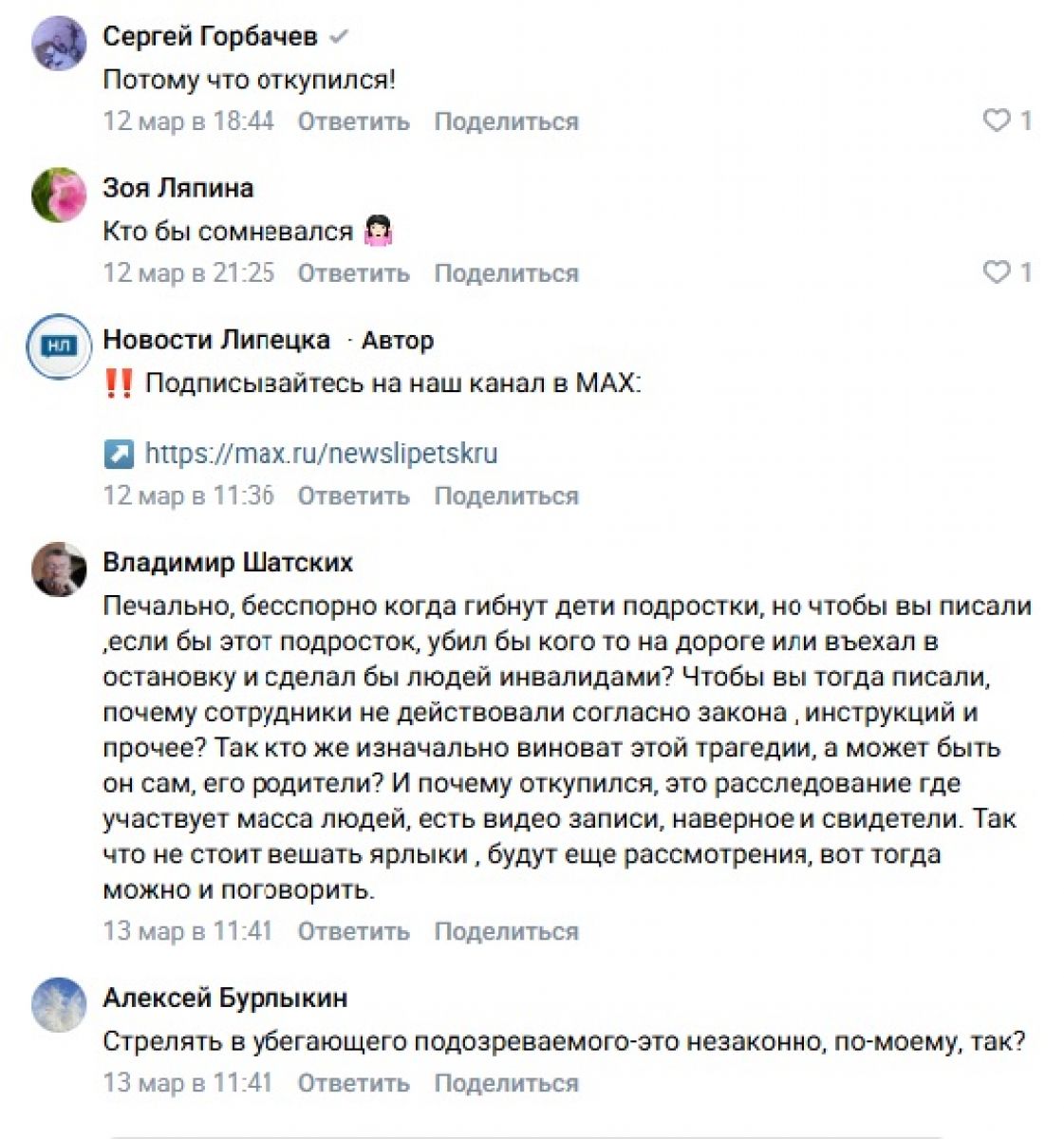Open Алексей Бурлыкин's profile avatar

point(59,1005)
